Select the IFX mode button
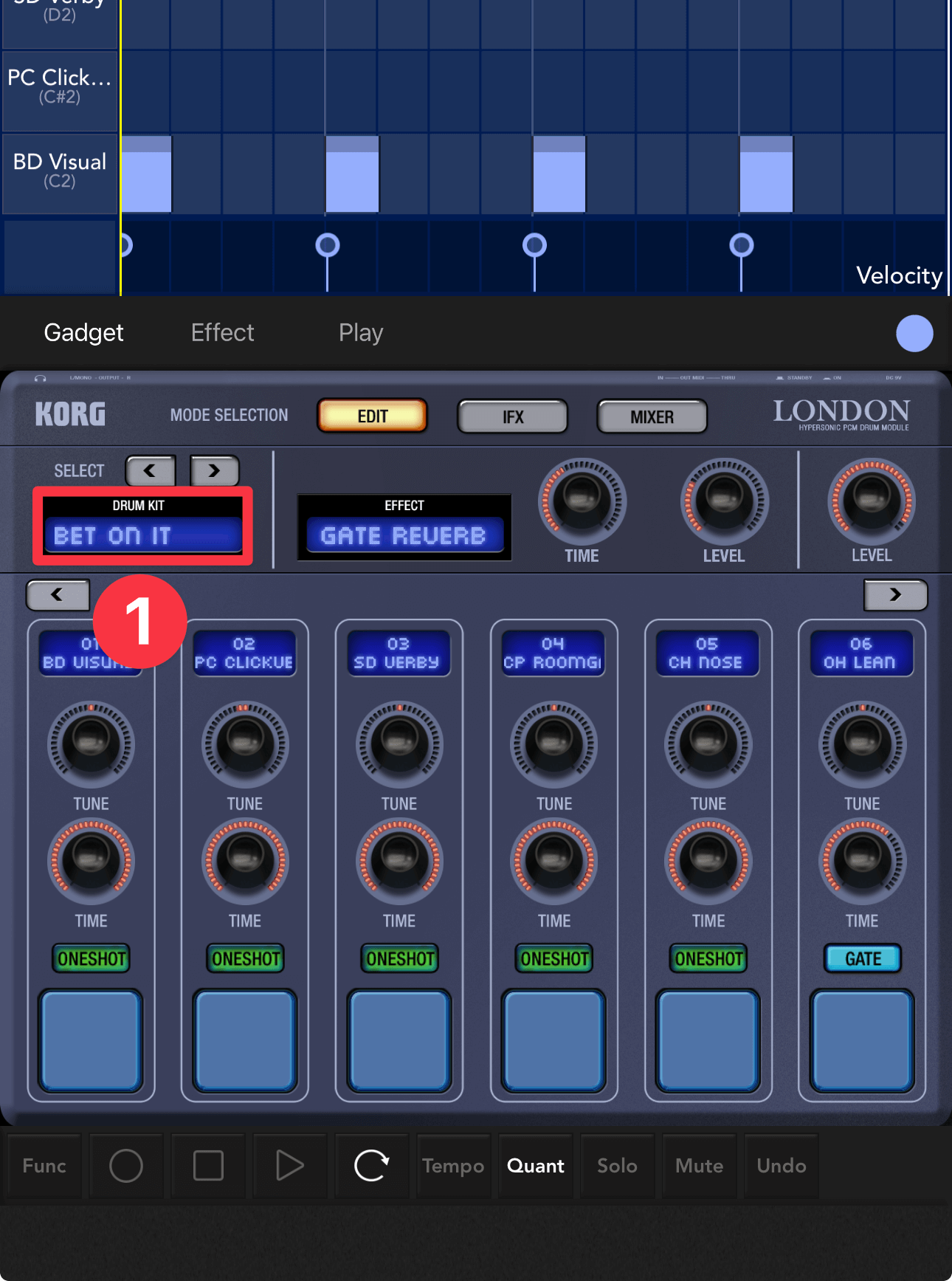The width and height of the screenshot is (952, 1281). pos(512,417)
